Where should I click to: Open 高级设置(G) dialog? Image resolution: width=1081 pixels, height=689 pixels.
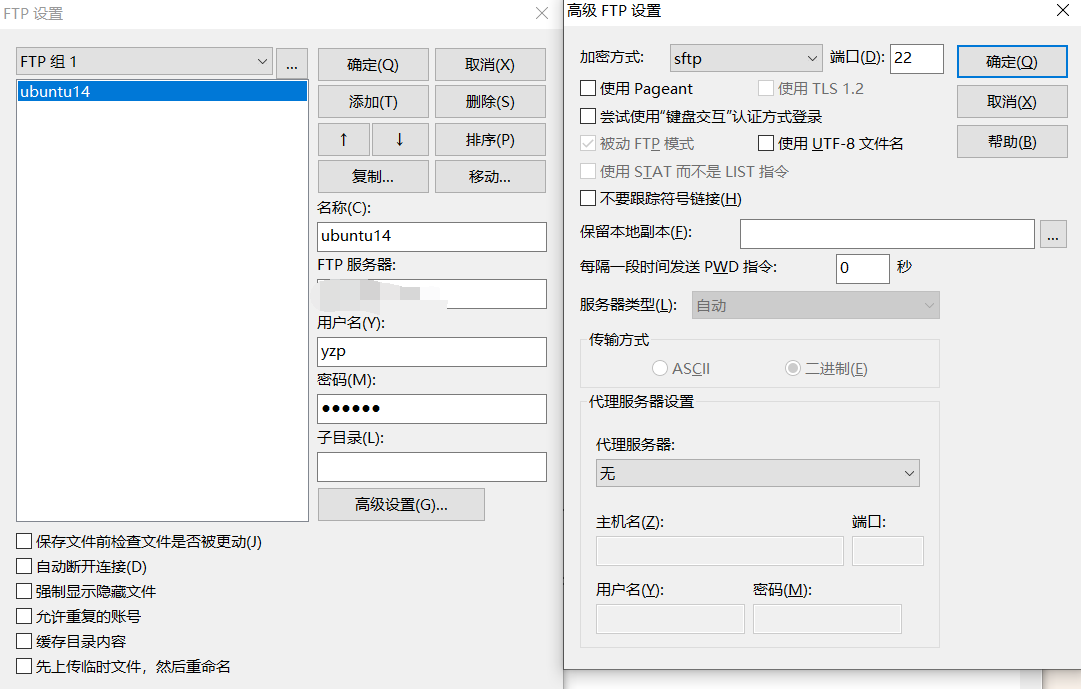coord(401,504)
